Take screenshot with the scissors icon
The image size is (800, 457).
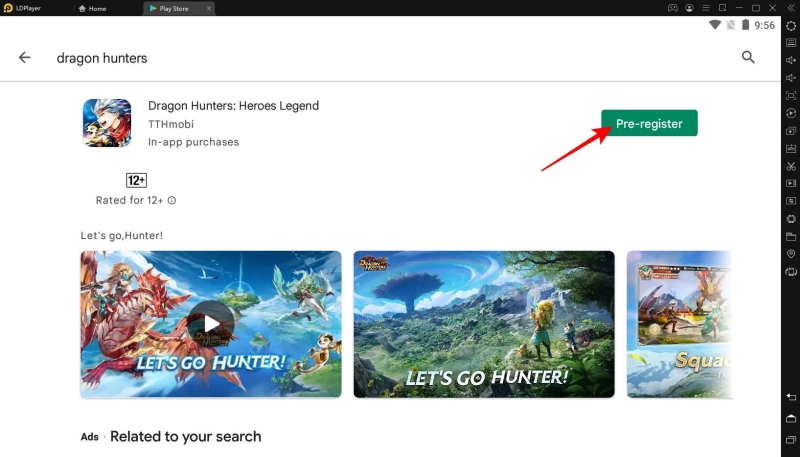791,166
